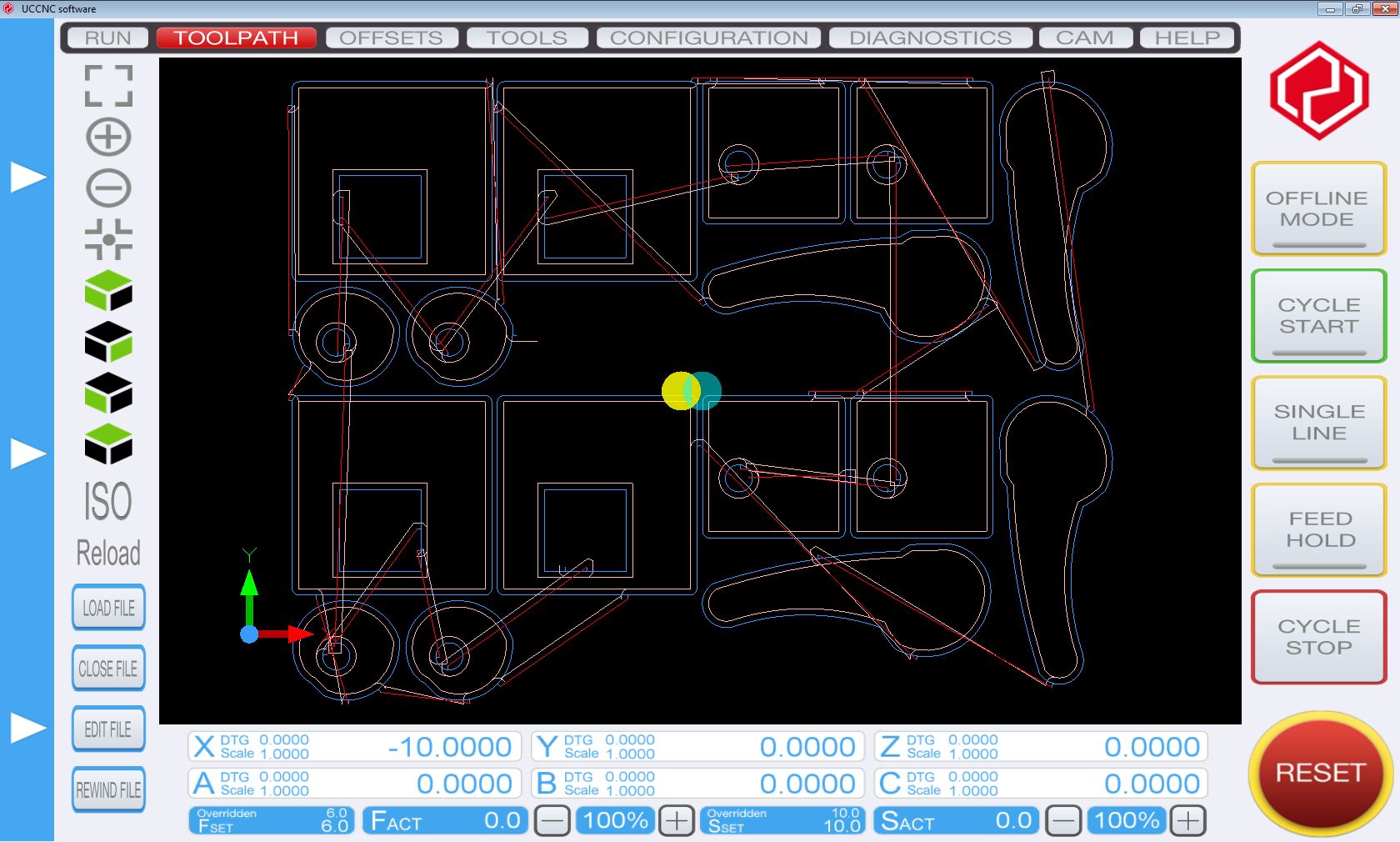Viewport: 1400px width, 842px height.
Task: Click the Y axis DRO field
Action: pyautogui.click(x=698, y=747)
